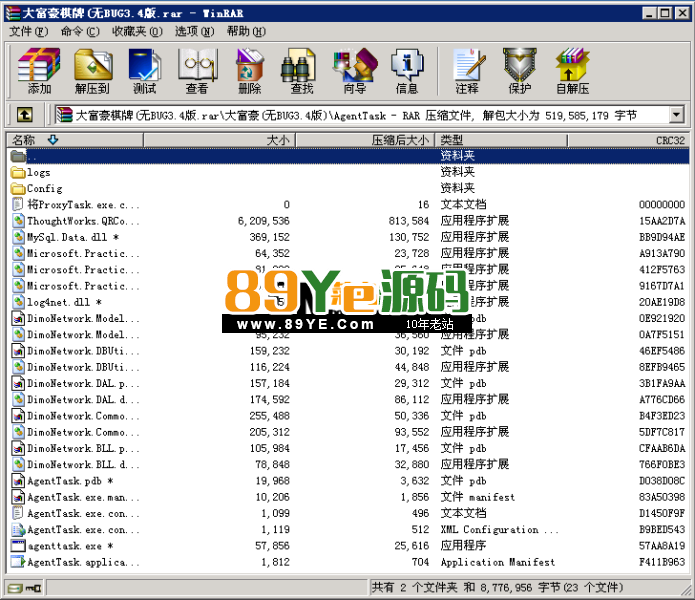695x600 pixels.
Task: Click the 测试 (Test) toolbar icon
Action: [144, 71]
